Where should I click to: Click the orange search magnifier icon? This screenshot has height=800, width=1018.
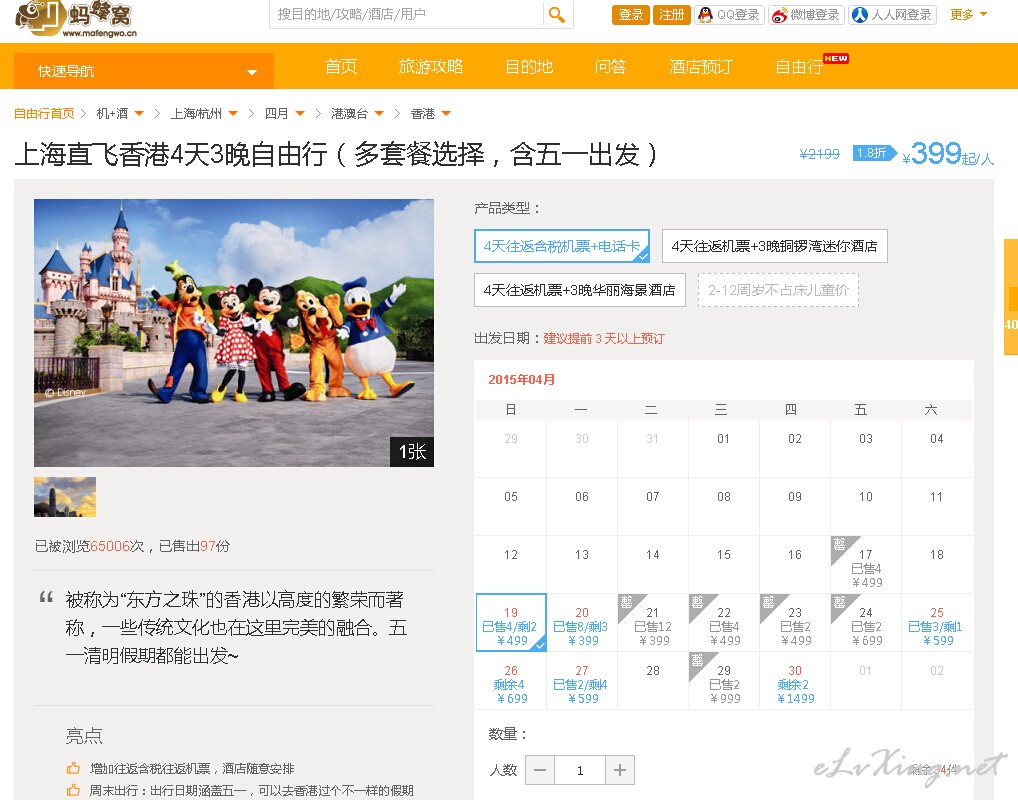tap(557, 14)
